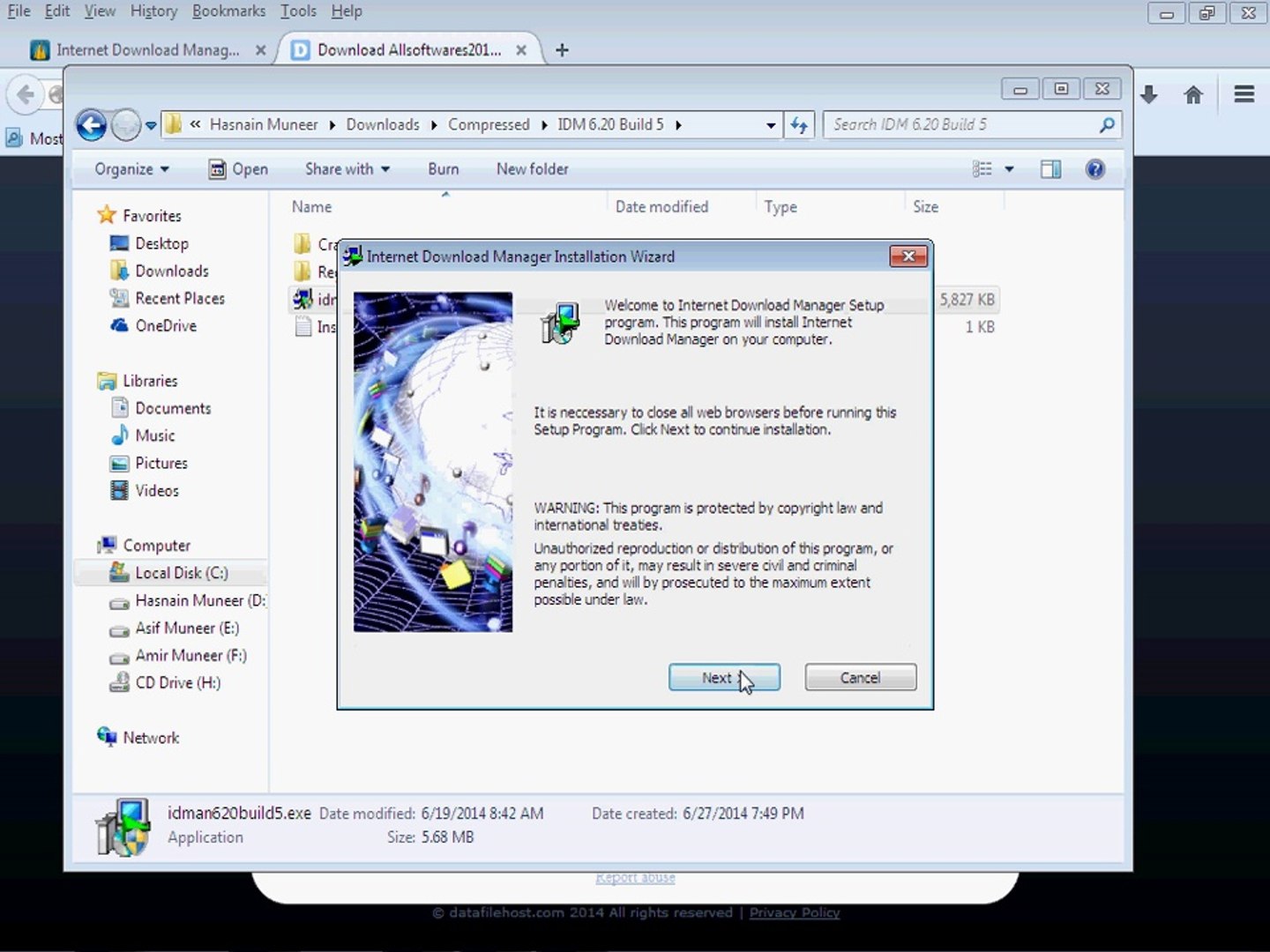Image resolution: width=1270 pixels, height=952 pixels.
Task: Open the browser History menu
Action: tap(153, 11)
